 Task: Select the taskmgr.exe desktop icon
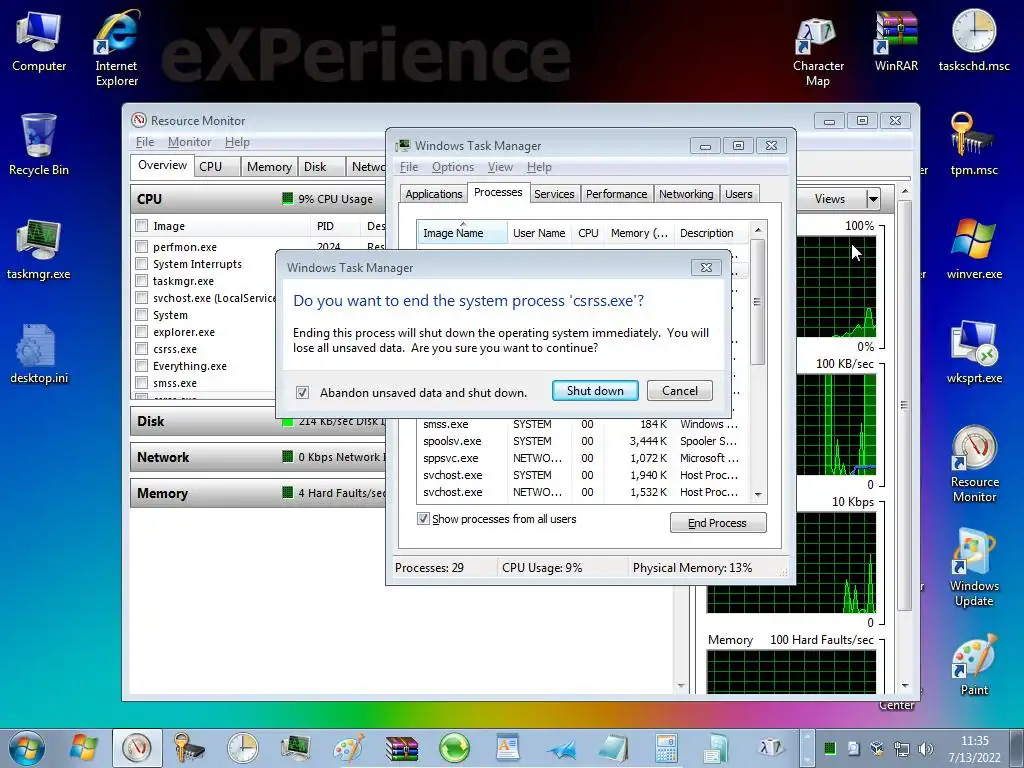[x=39, y=249]
